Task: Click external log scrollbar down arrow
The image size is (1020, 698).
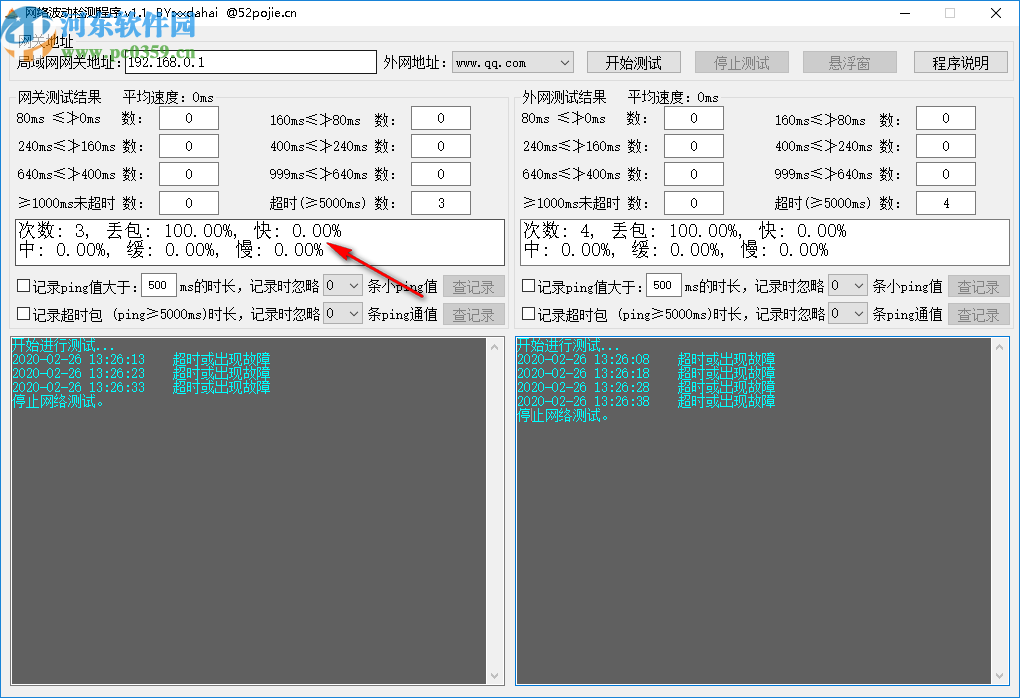Action: click(999, 676)
